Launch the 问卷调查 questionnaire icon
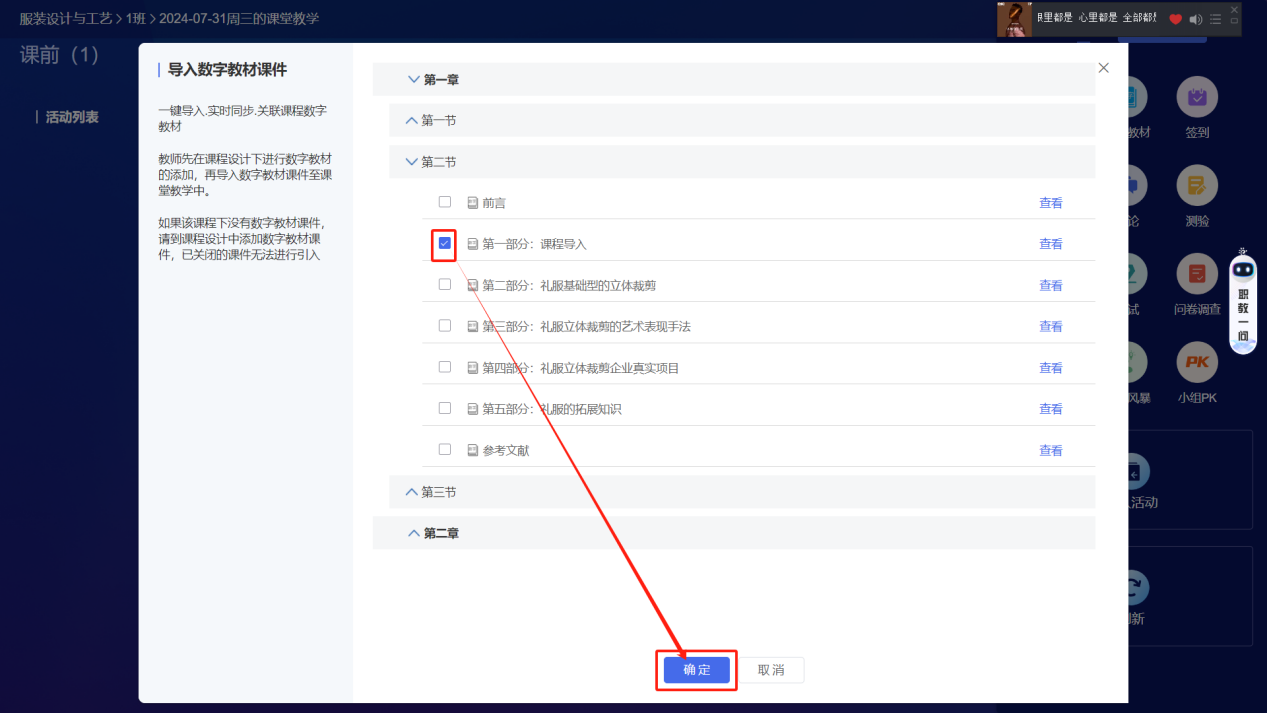The width and height of the screenshot is (1267, 713). [x=1196, y=272]
